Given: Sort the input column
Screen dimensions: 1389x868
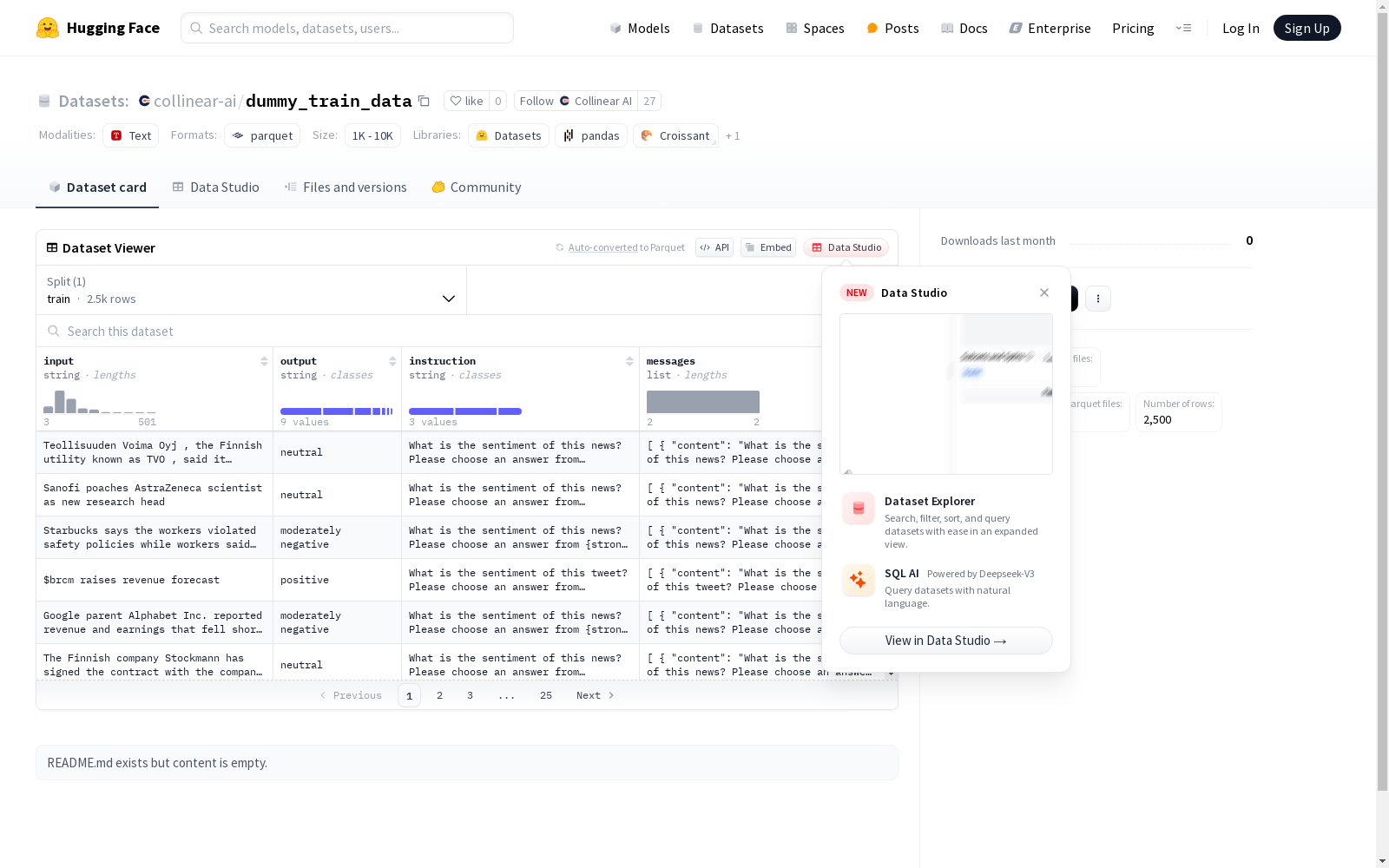Looking at the screenshot, I should click(x=264, y=361).
